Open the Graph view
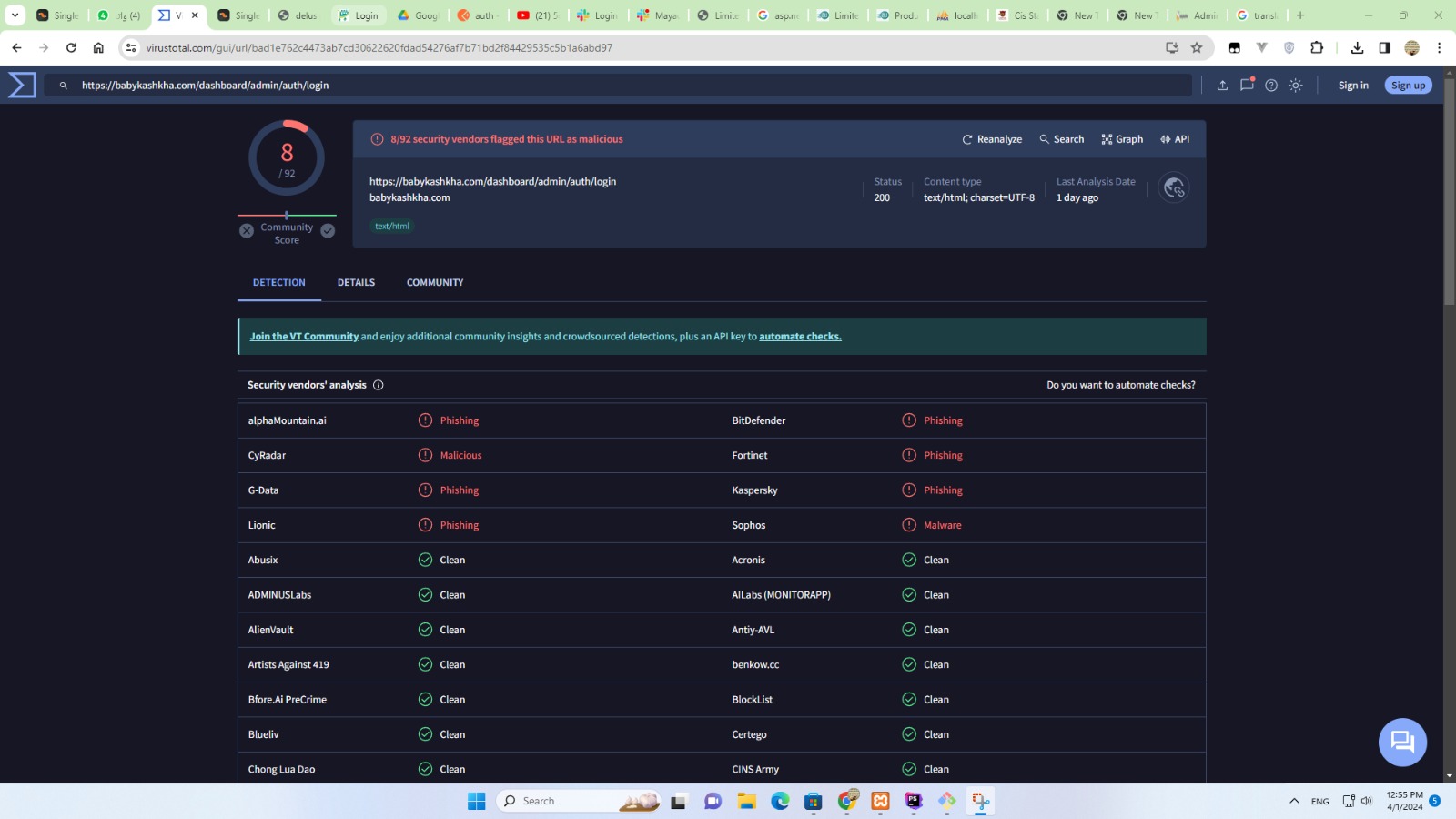This screenshot has width=1456, height=819. 1122,139
